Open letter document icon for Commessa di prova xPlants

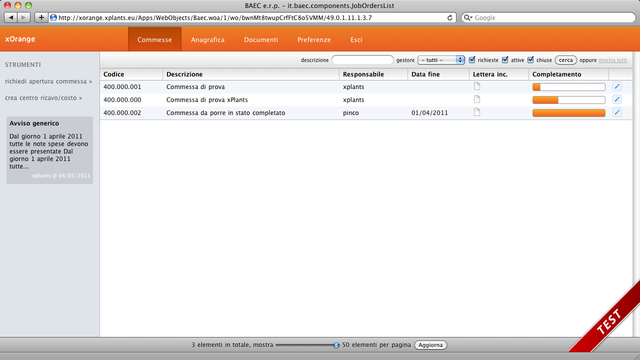[477, 99]
